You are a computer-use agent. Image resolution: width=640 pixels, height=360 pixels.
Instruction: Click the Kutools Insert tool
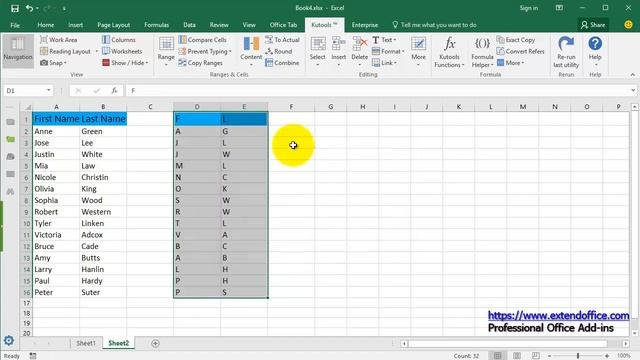(x=338, y=52)
